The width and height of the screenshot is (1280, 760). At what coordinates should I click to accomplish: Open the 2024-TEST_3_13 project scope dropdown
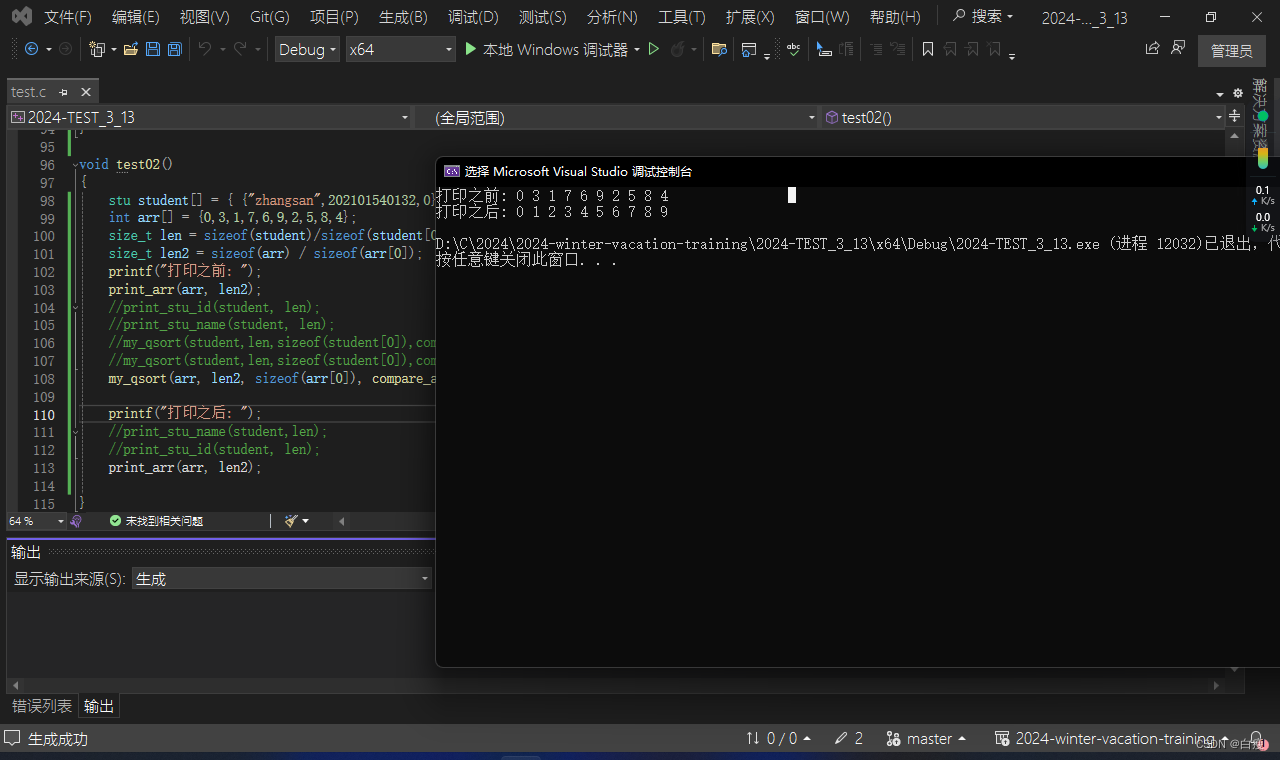point(210,117)
